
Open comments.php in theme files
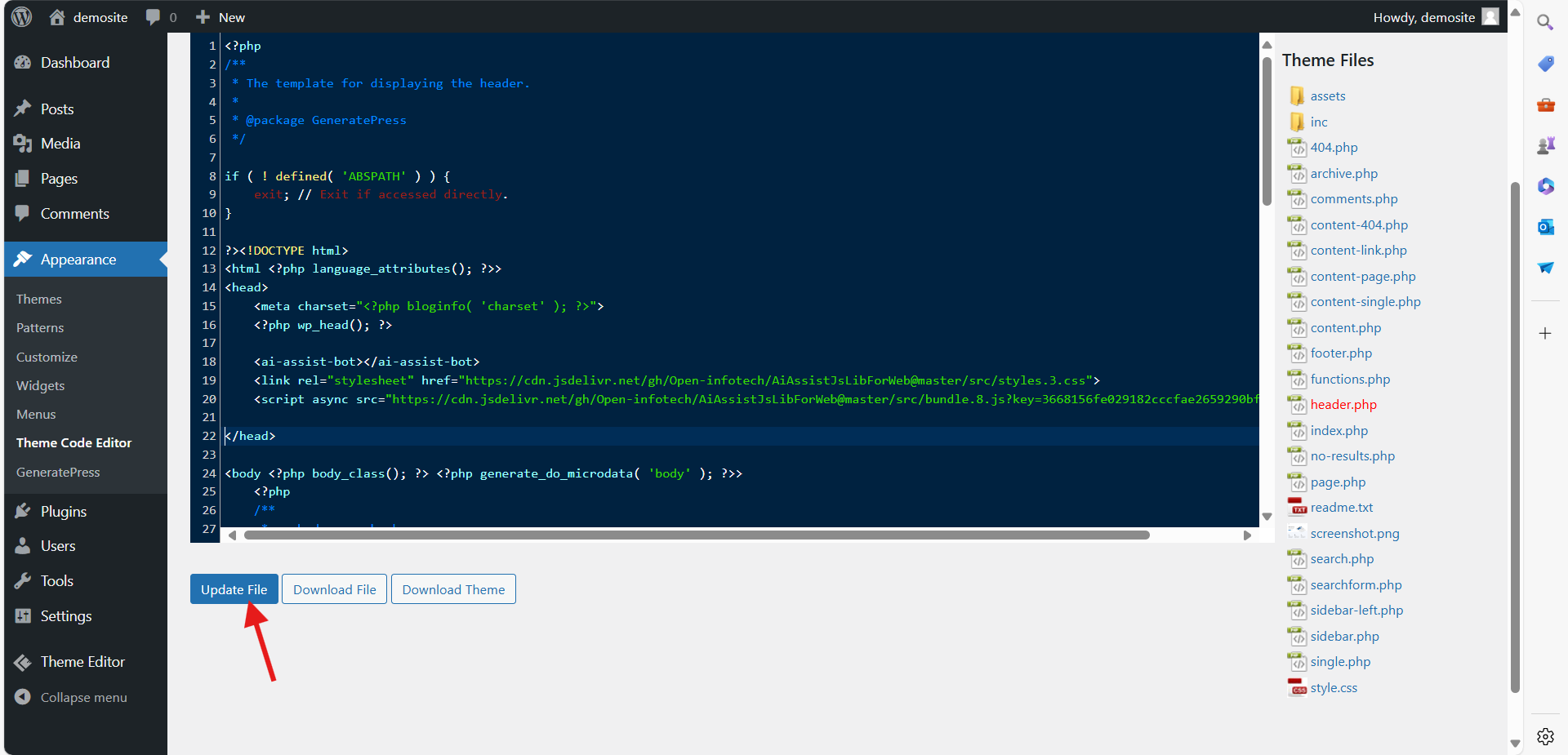[x=1354, y=199]
